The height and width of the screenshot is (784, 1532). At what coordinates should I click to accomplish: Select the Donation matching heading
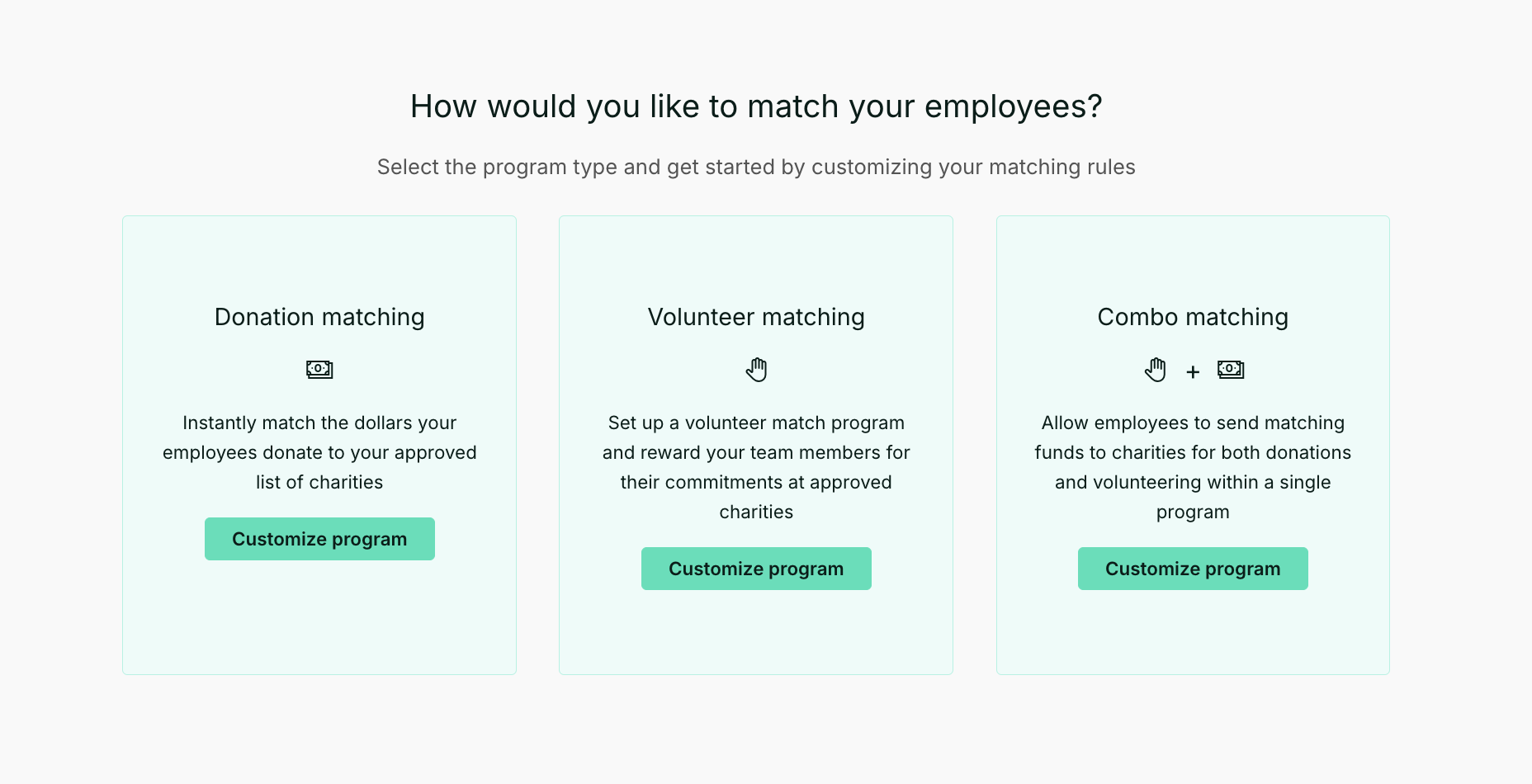pos(319,317)
